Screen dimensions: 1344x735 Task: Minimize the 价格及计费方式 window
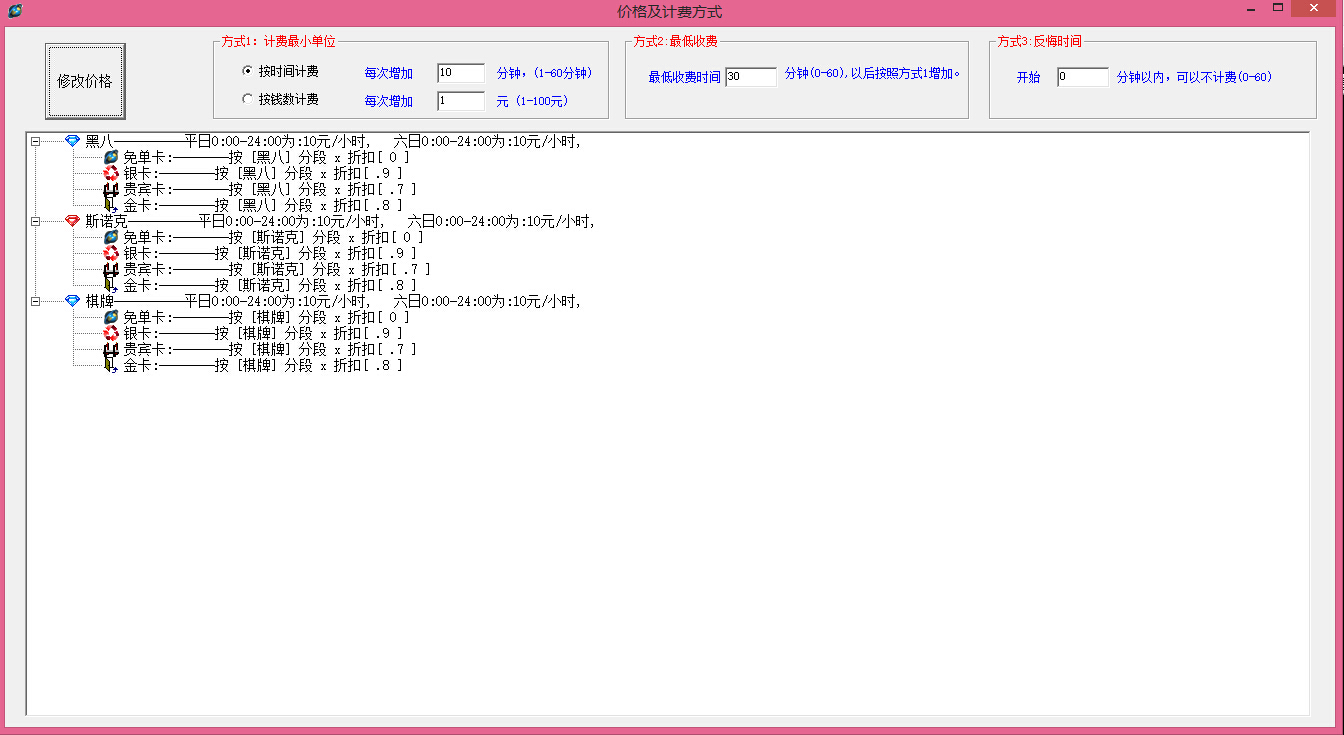[1251, 9]
